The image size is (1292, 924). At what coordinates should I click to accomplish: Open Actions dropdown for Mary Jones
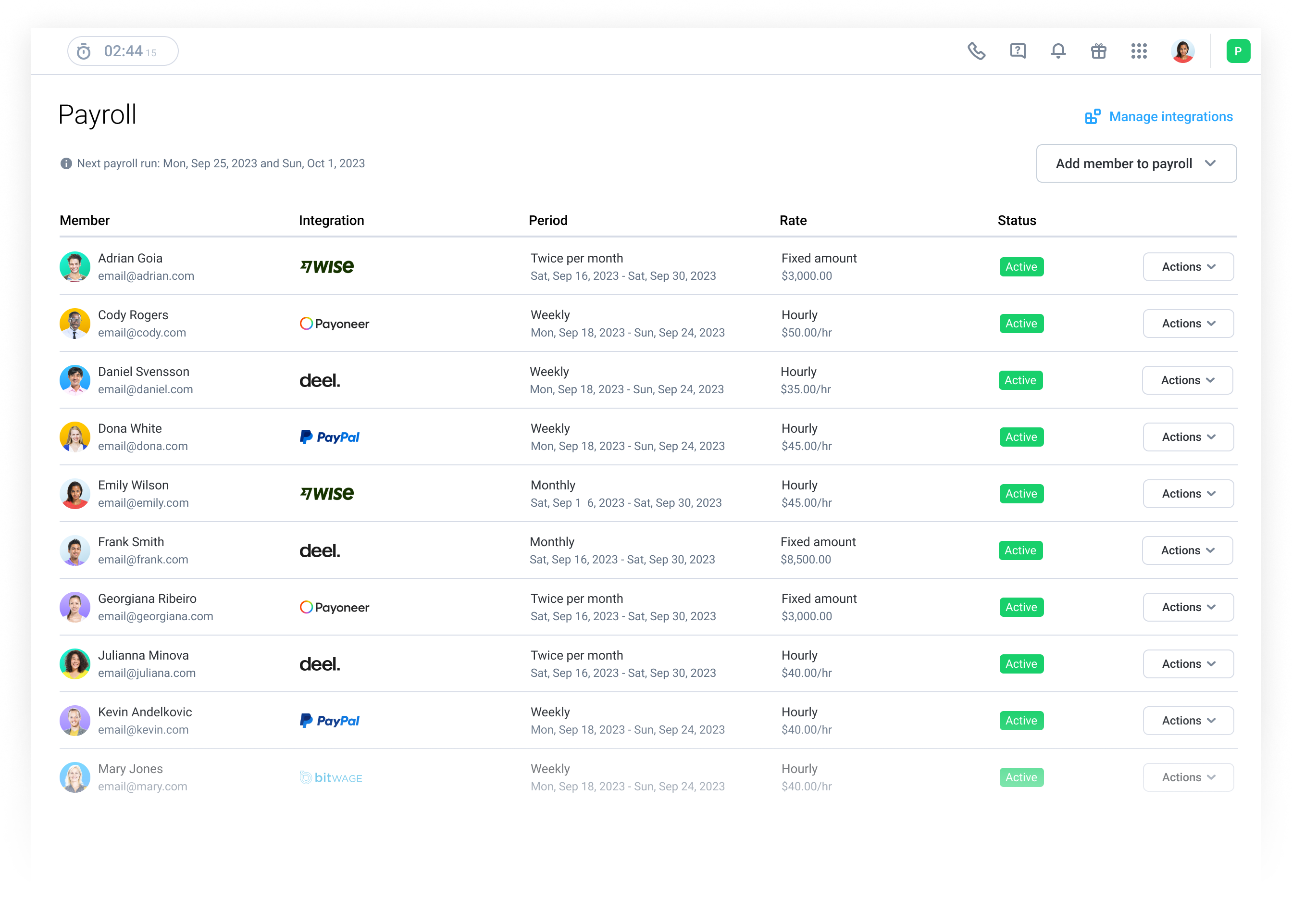point(1188,777)
